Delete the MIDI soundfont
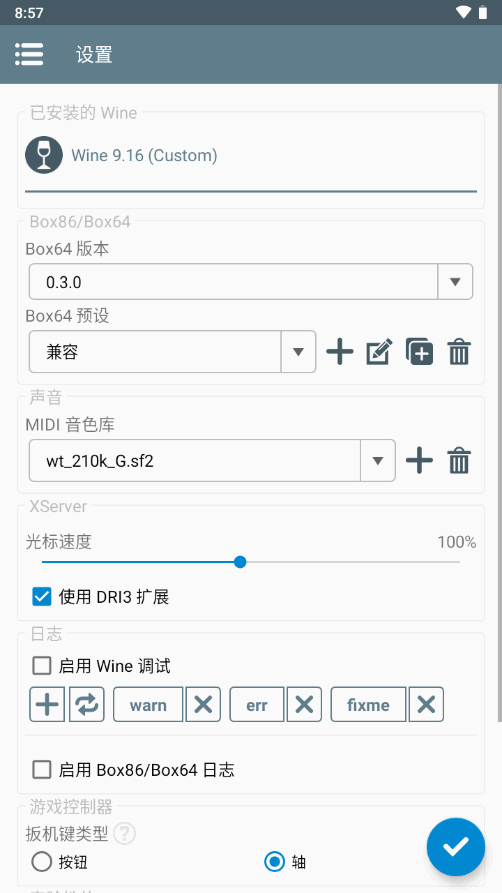The height and width of the screenshot is (893, 502). click(459, 460)
